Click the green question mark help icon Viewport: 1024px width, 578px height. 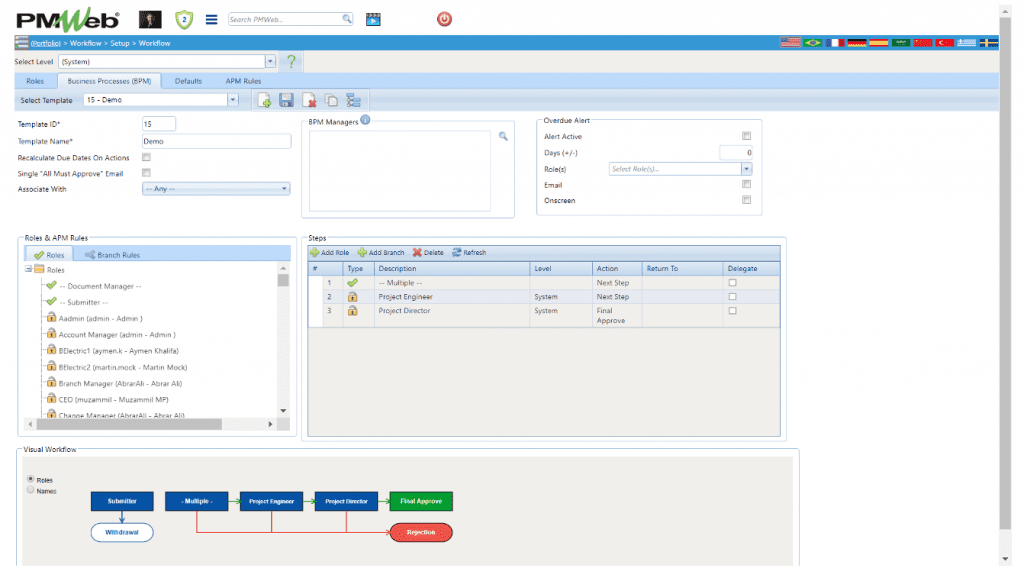click(x=291, y=61)
